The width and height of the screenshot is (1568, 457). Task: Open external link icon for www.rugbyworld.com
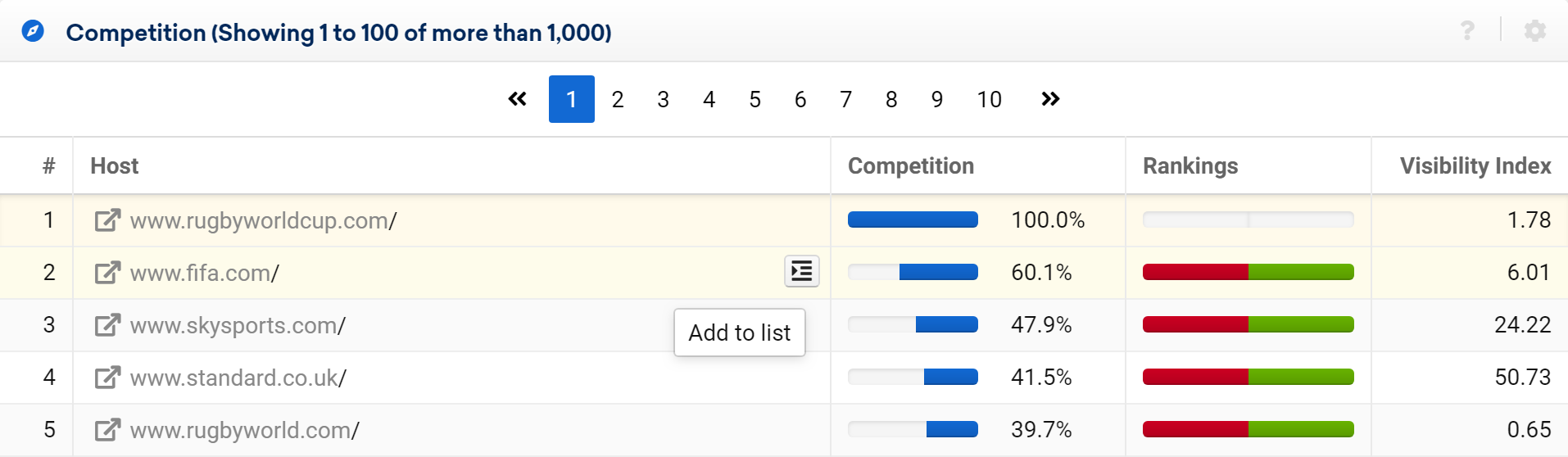coord(107,430)
